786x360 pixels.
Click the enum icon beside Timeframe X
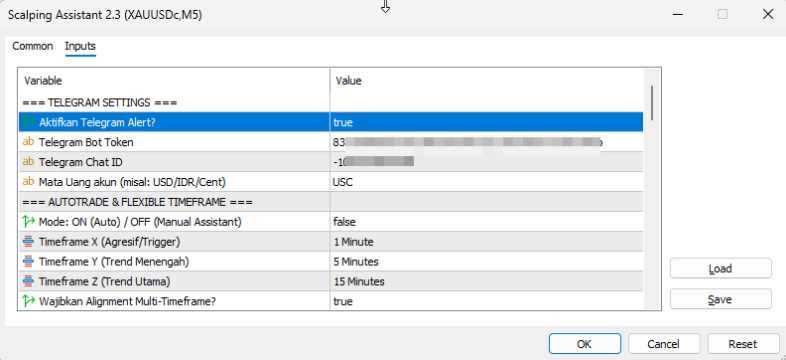click(29, 242)
